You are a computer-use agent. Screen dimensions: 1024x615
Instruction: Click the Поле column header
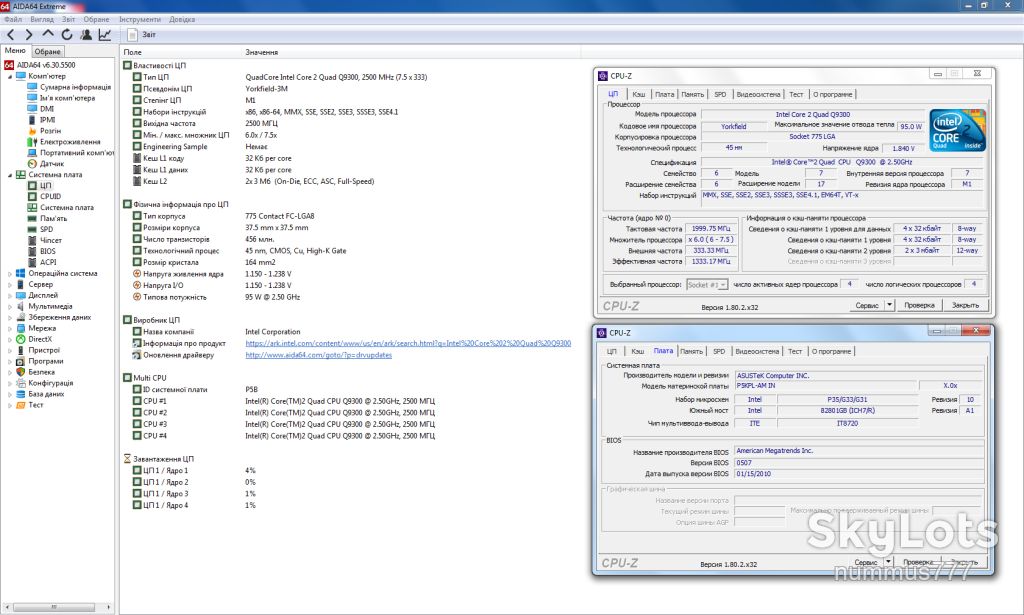pyautogui.click(x=133, y=52)
